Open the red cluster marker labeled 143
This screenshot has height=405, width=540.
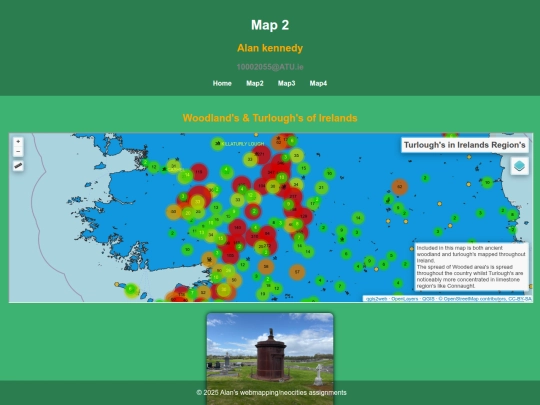[x=237, y=228]
